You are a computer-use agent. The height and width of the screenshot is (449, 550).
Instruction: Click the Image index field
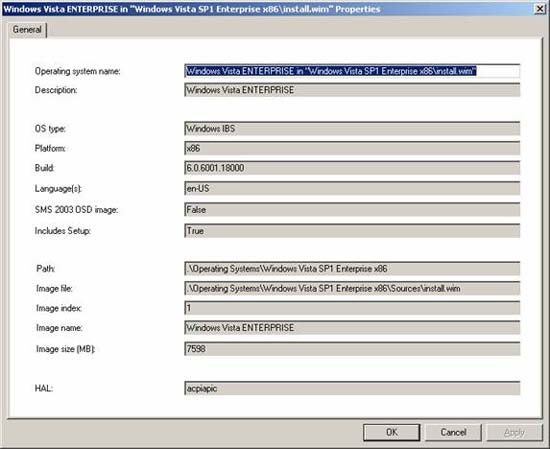(352, 308)
